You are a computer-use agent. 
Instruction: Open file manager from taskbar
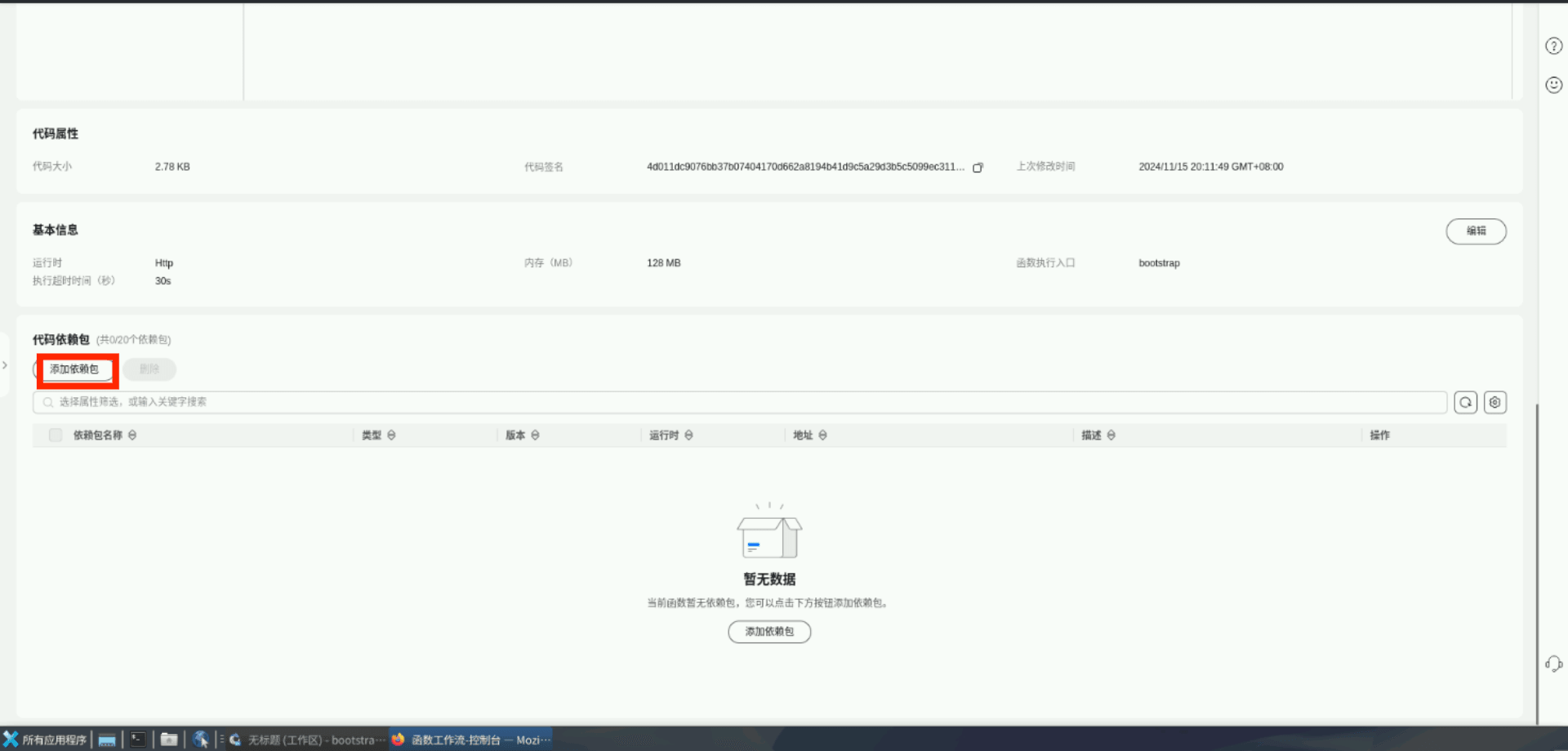click(169, 740)
